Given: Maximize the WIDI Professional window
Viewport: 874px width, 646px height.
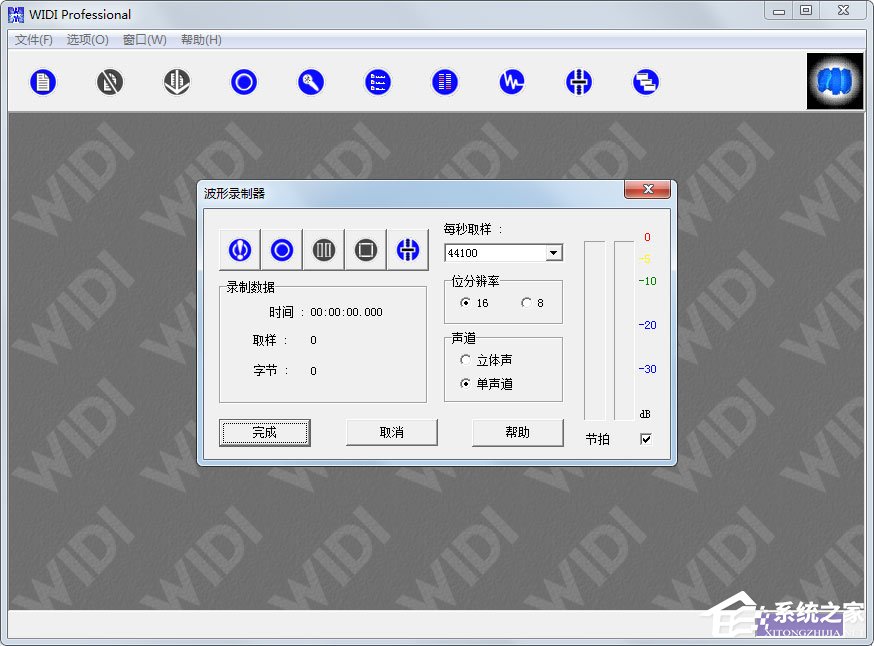Looking at the screenshot, I should (x=806, y=11).
